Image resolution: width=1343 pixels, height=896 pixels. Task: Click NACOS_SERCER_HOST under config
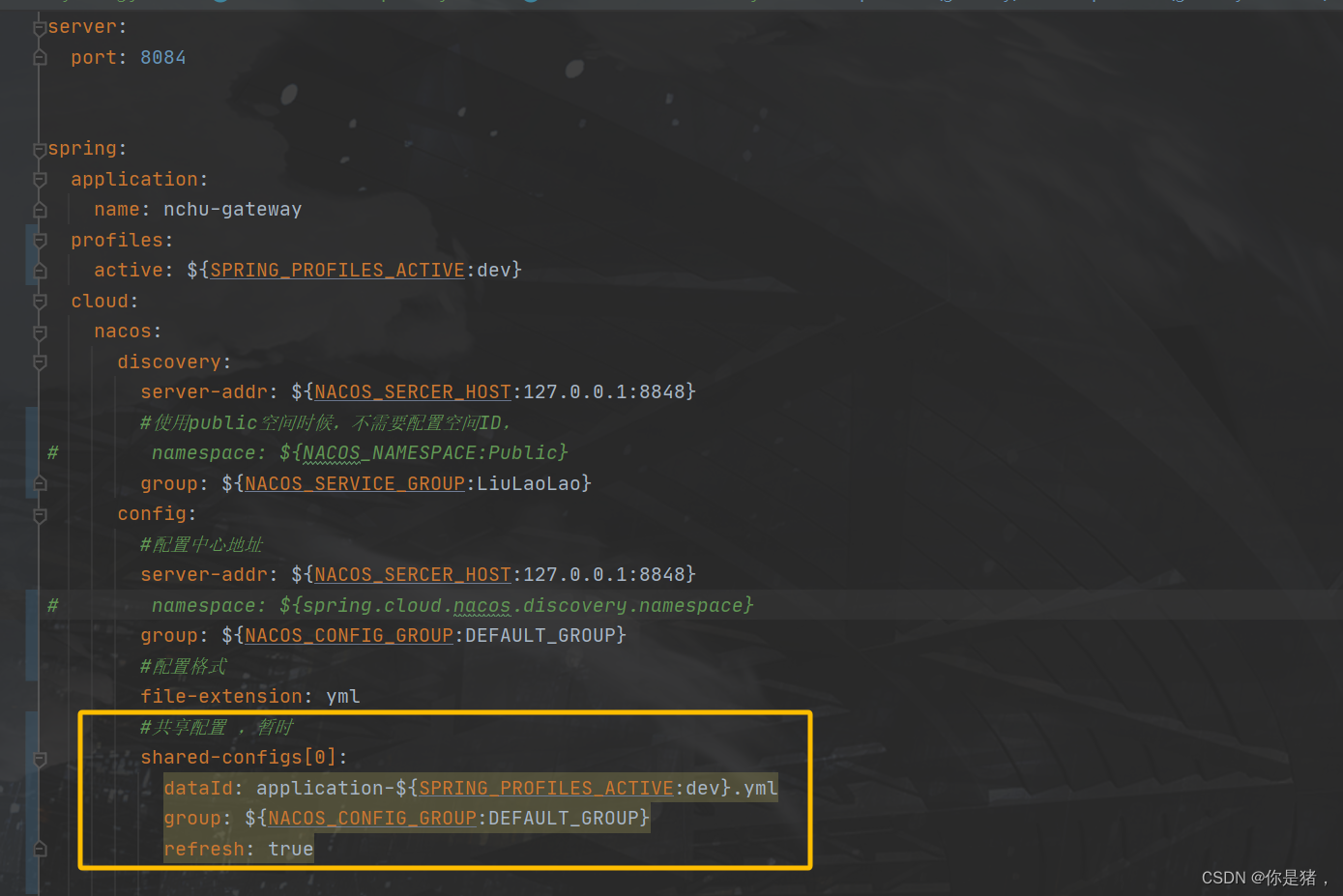coord(413,575)
